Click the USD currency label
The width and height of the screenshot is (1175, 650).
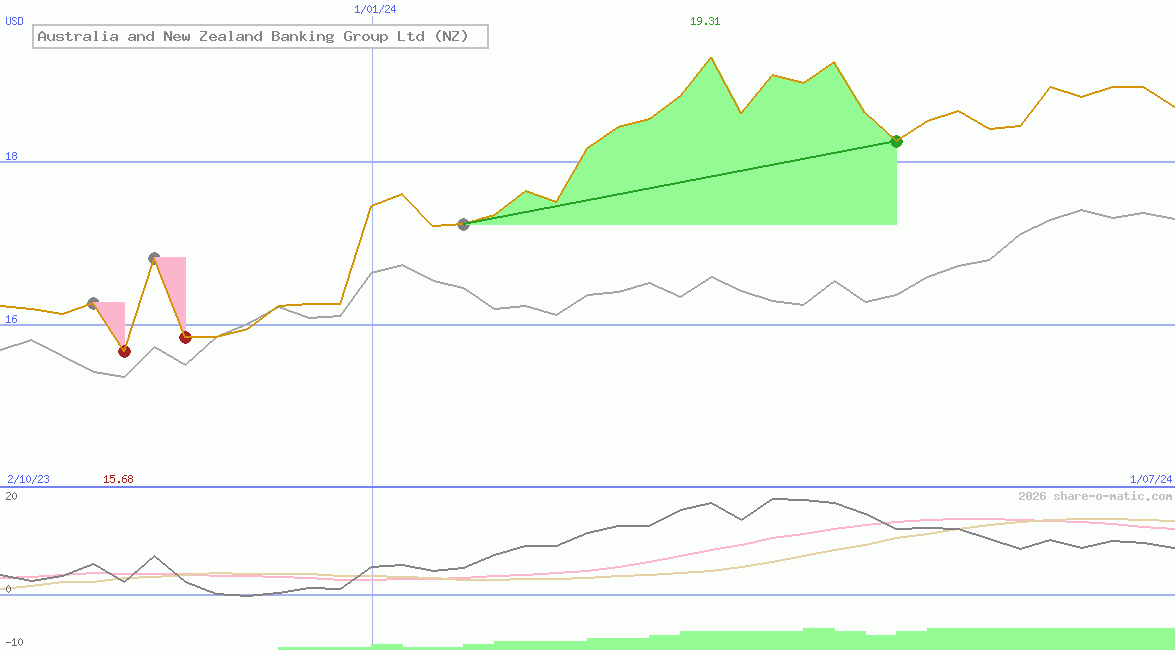[14, 22]
